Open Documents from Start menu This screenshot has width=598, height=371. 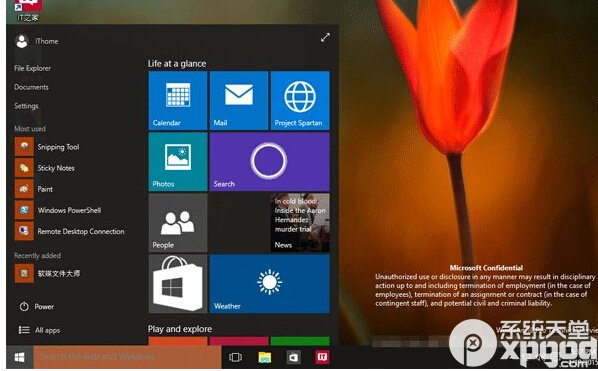(x=31, y=87)
